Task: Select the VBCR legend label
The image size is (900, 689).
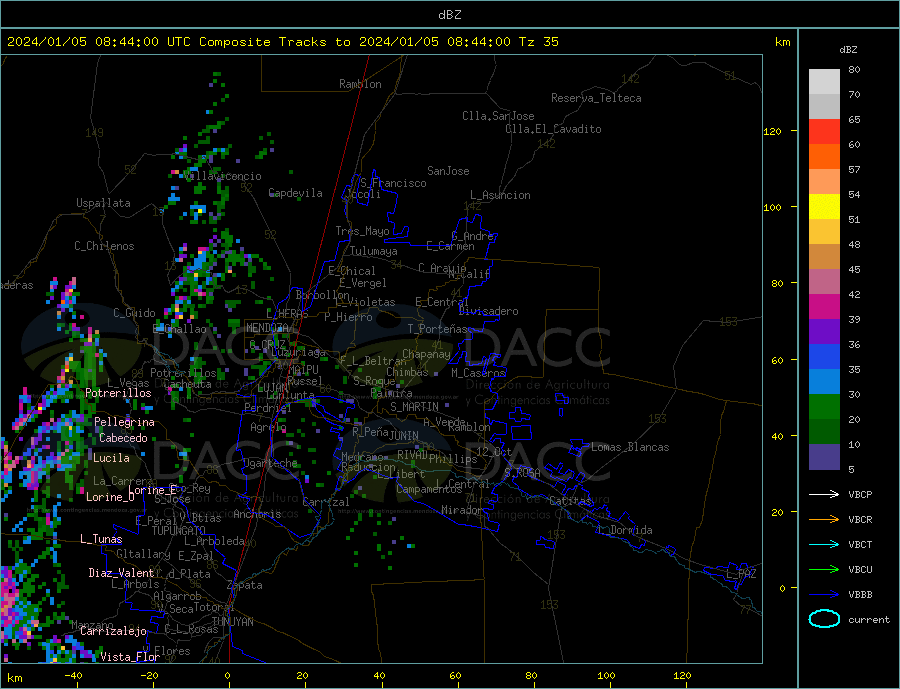Action: [x=860, y=520]
